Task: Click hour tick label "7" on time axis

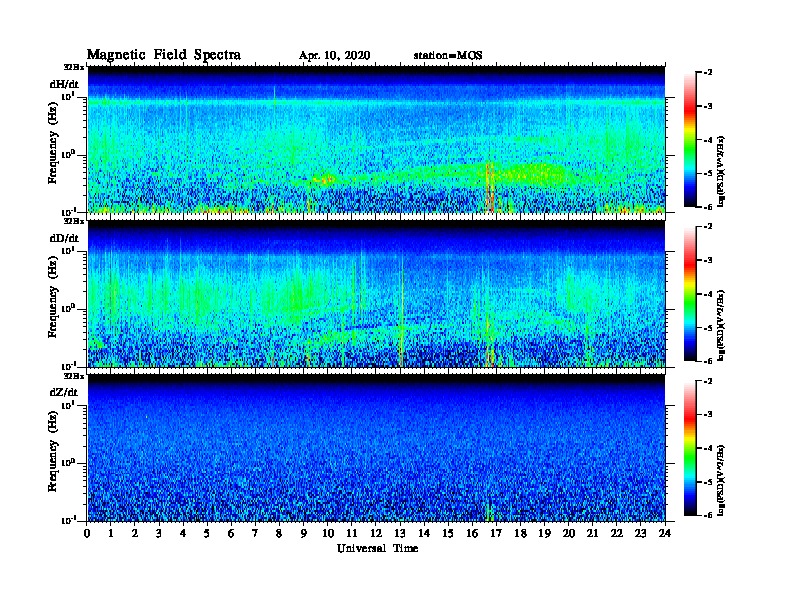Action: tap(255, 534)
